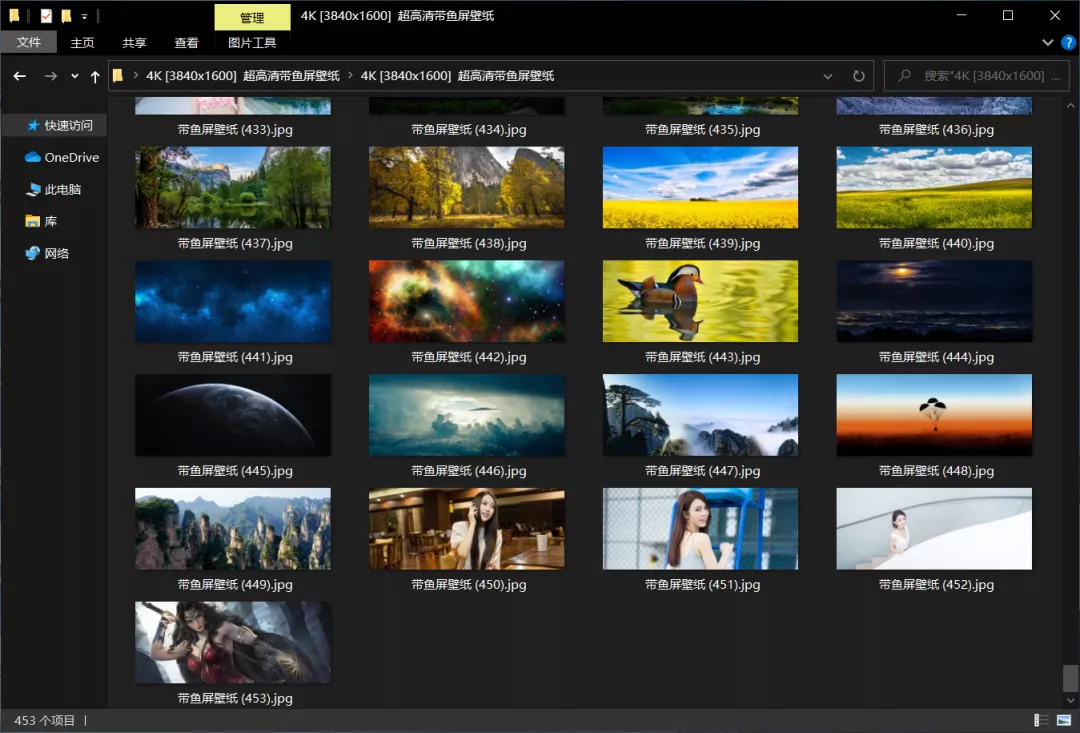The width and height of the screenshot is (1080, 733).
Task: Click the Properties quick access icon
Action: (46, 16)
